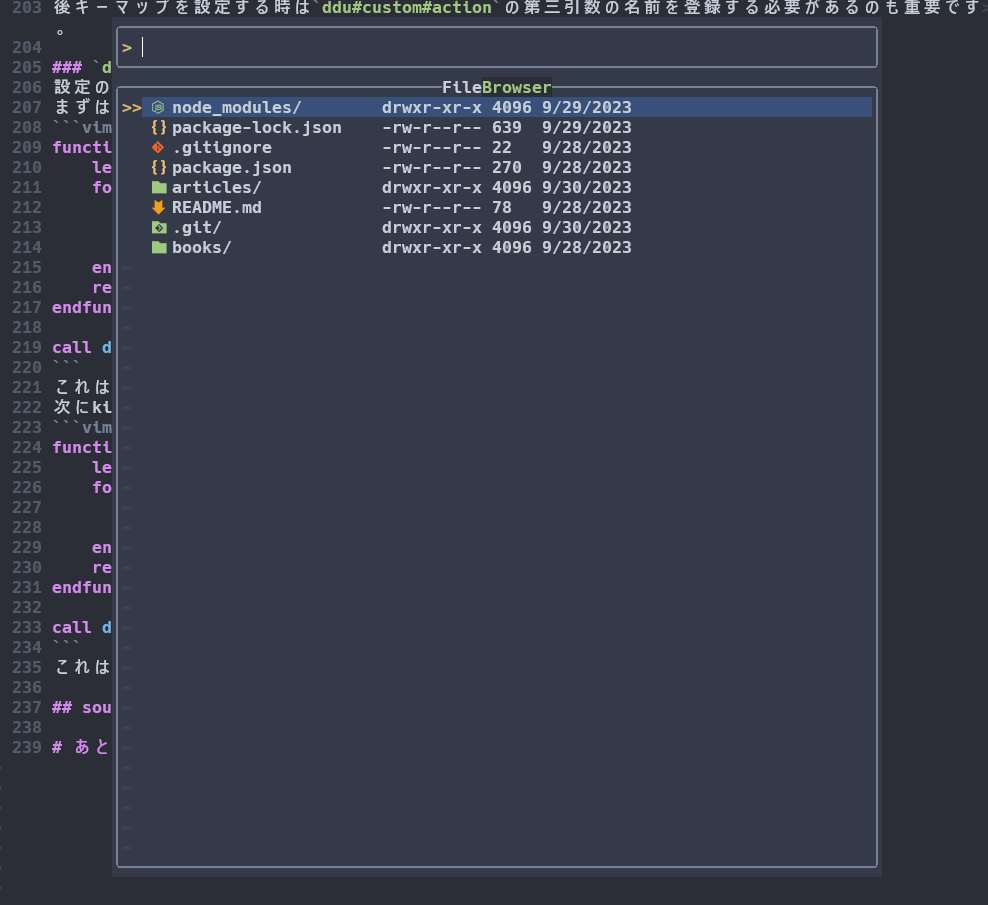This screenshot has height=905, width=988.
Task: Click permissions -rw-r--r-- of .gitignore
Action: [x=432, y=147]
